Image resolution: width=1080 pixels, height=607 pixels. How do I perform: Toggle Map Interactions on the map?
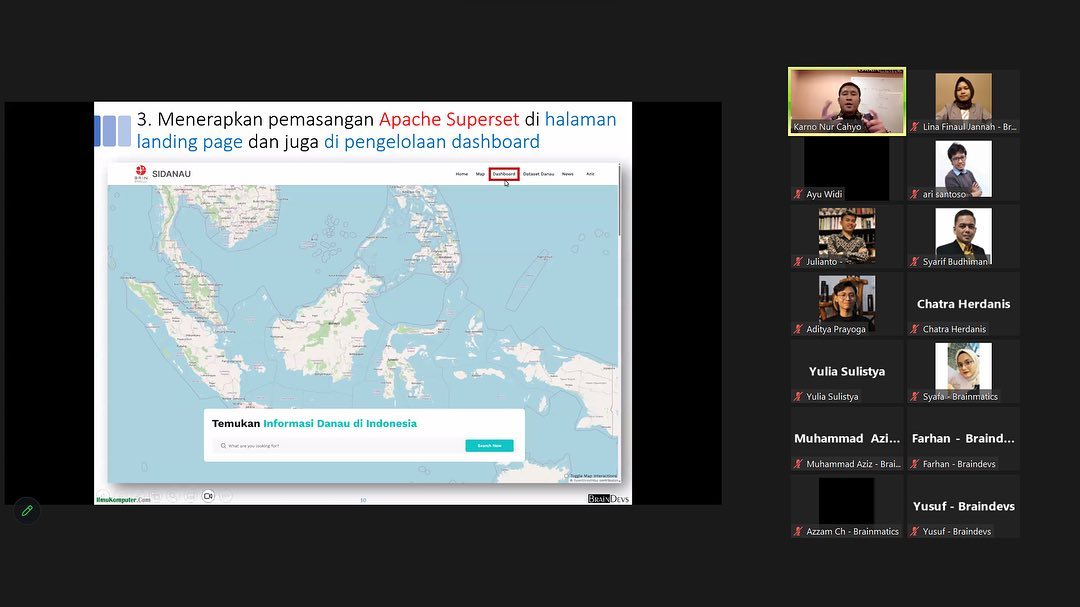(593, 476)
